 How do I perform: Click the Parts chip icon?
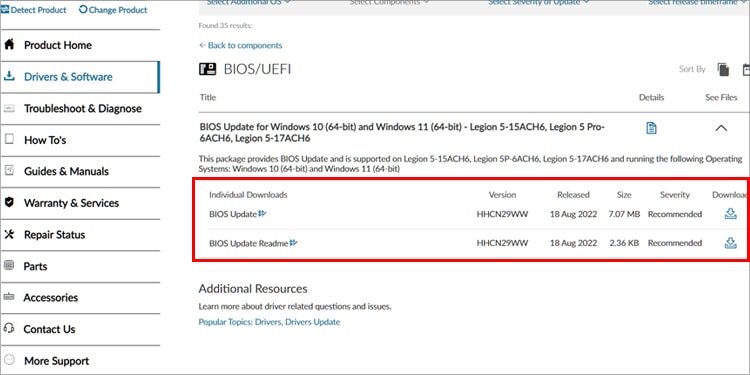(9, 265)
